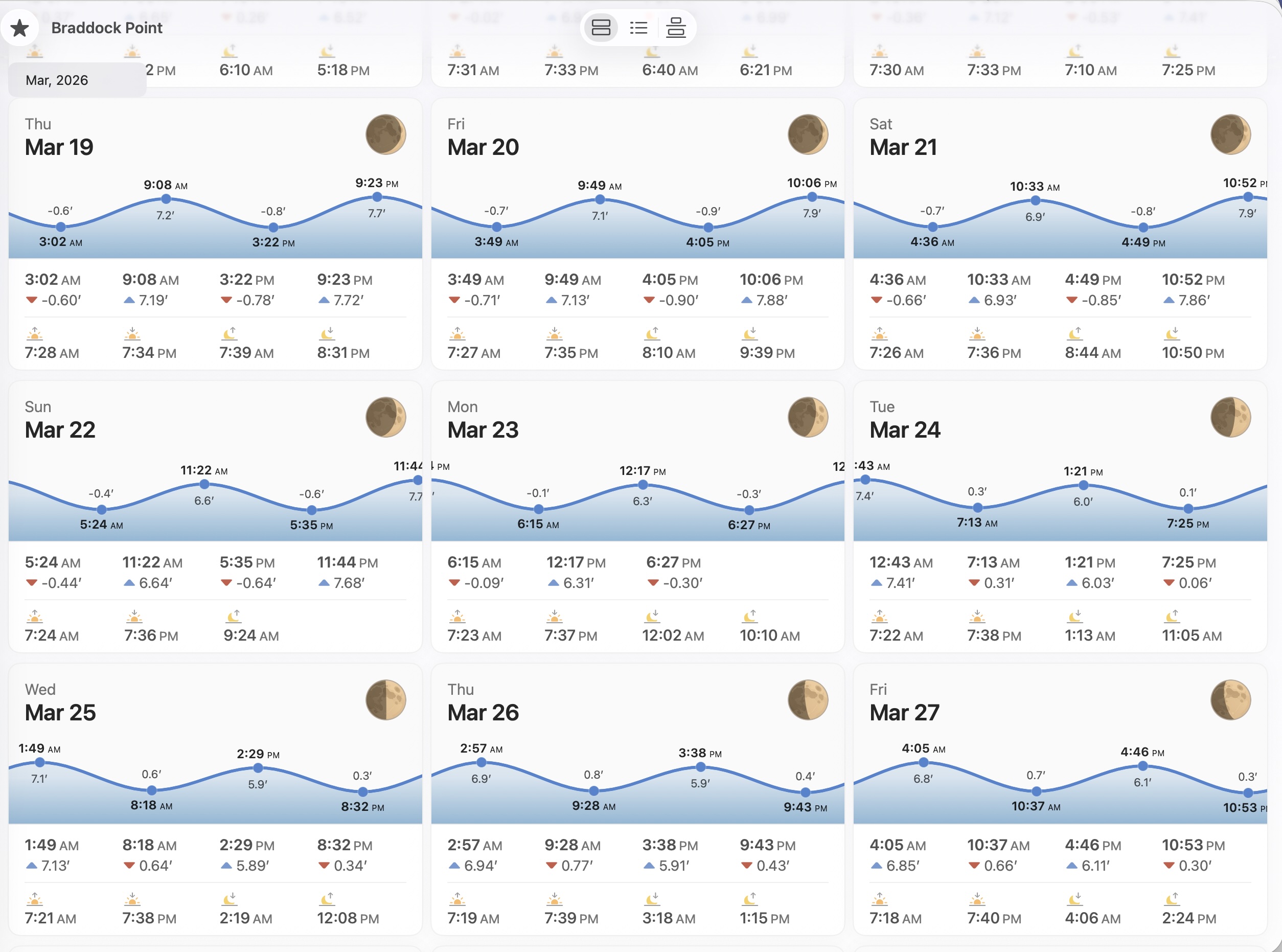Click the Mar 21 moon phase icon

tap(1230, 134)
